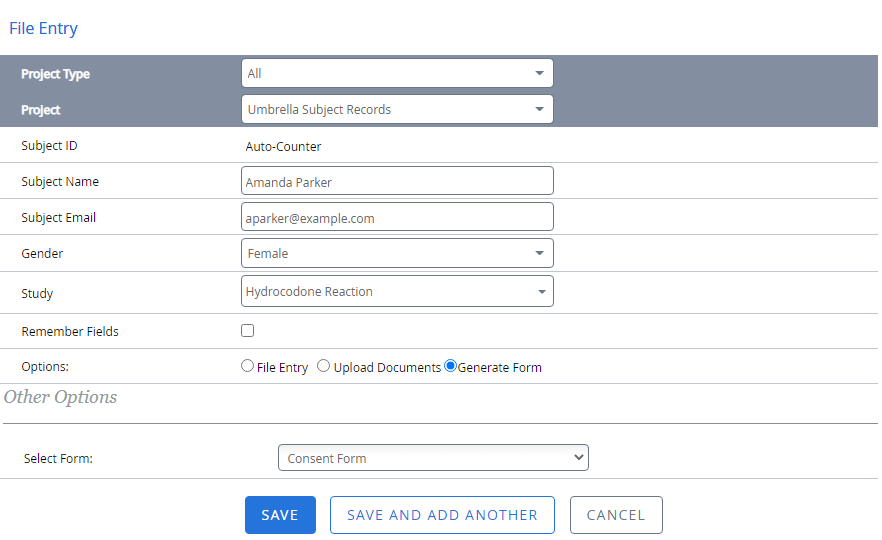
Task: Focus the Subject Email text field
Action: coord(396,217)
